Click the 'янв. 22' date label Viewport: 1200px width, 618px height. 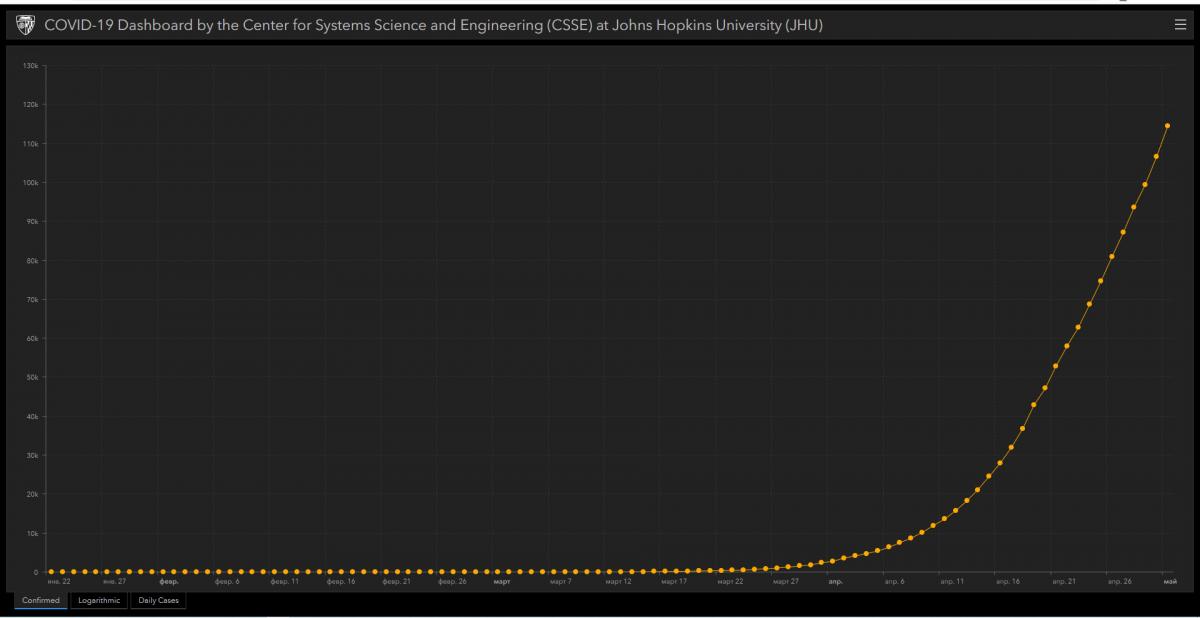pos(58,581)
